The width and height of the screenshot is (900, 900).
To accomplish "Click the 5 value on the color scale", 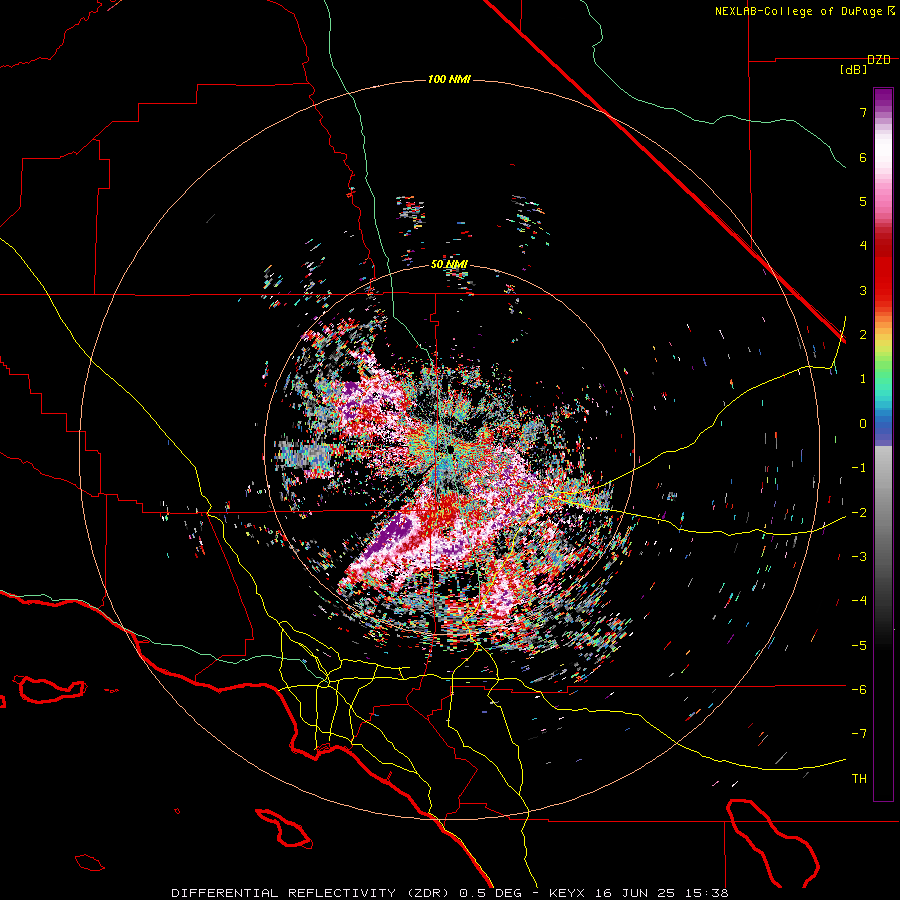I will pos(863,201).
